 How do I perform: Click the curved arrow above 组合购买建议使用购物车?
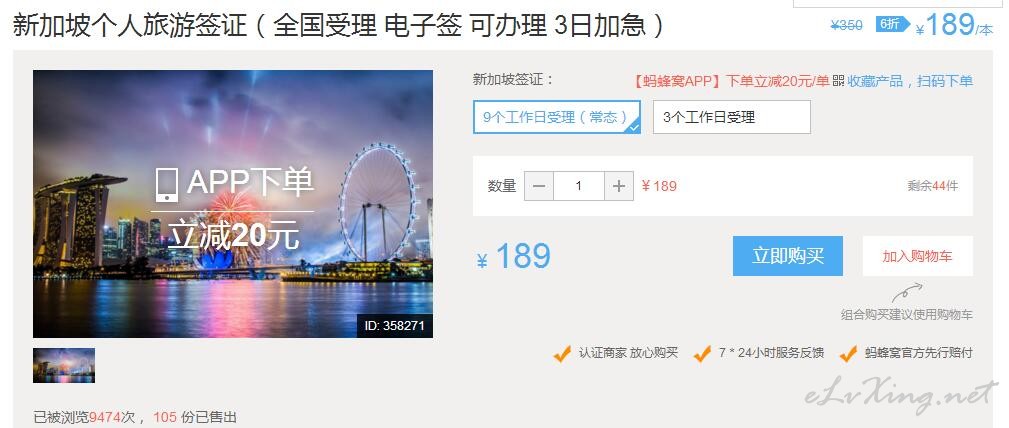(x=907, y=293)
